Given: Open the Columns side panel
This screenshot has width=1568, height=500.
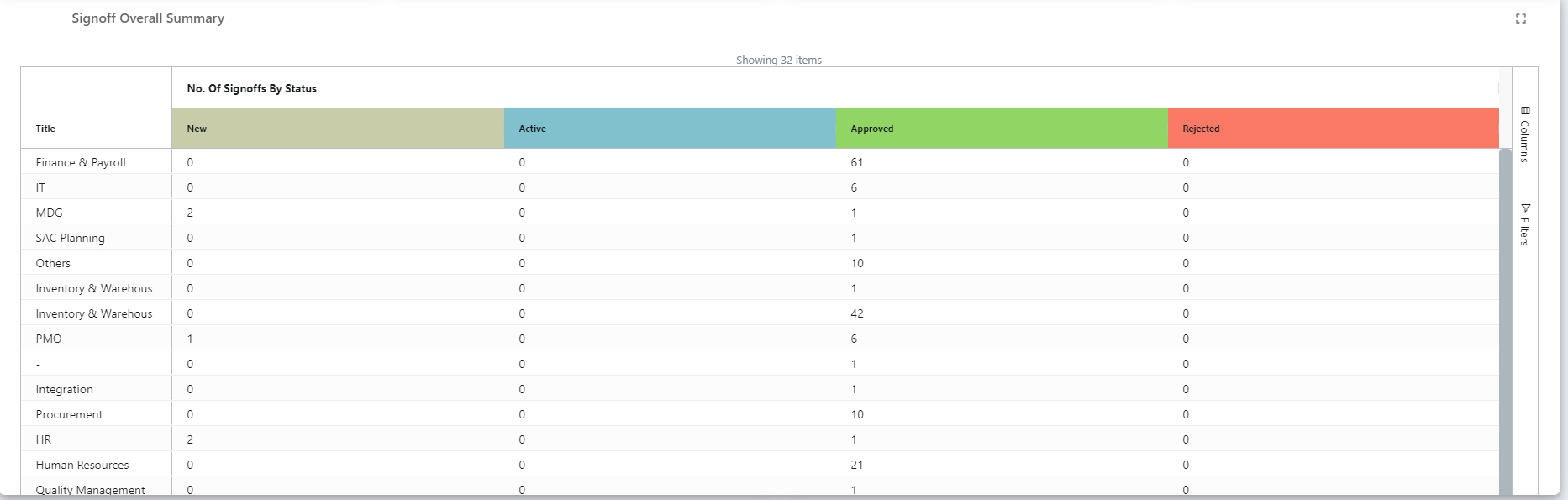Looking at the screenshot, I should (1525, 134).
